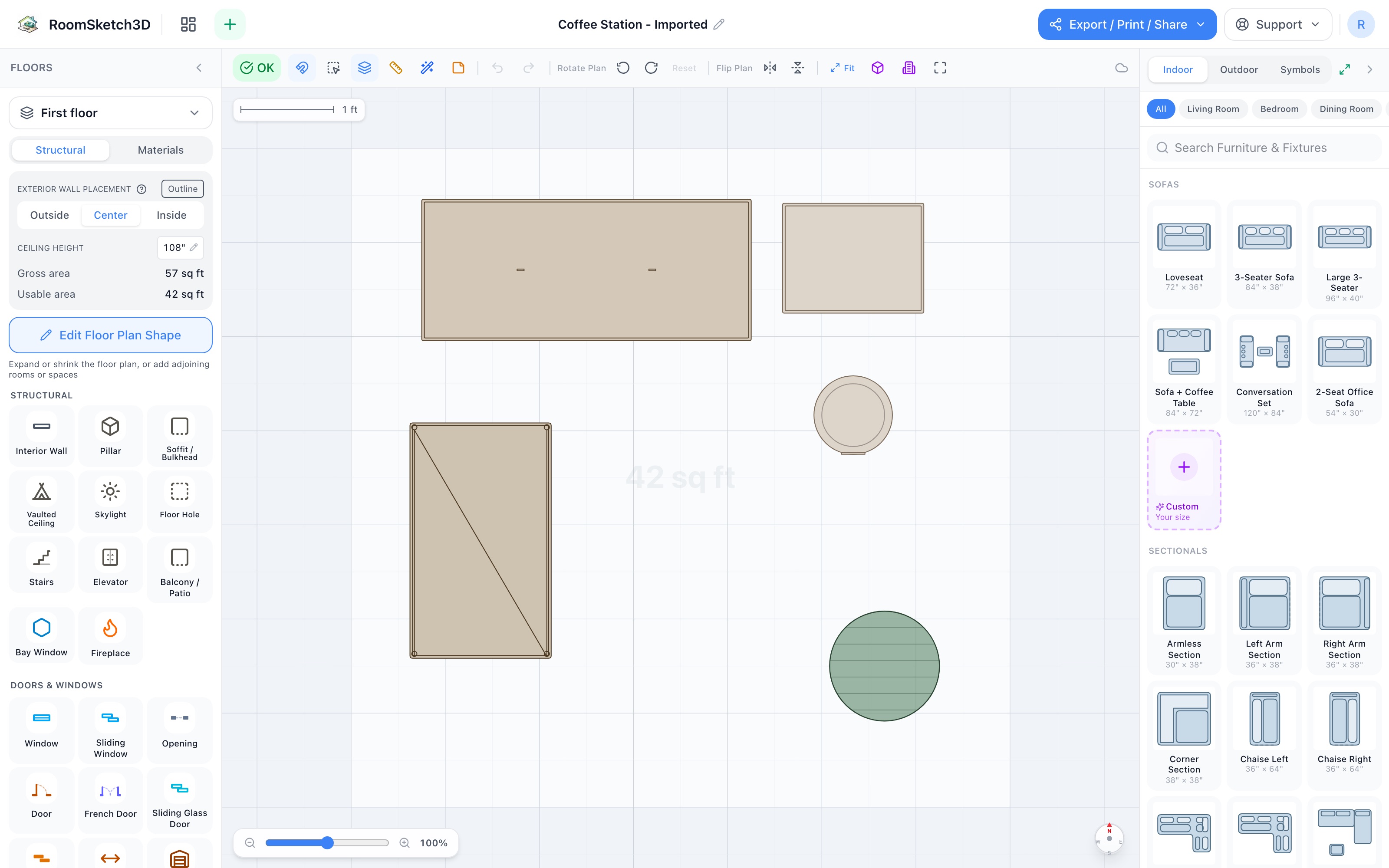Collapse the right furniture panel chevron
Image resolution: width=1389 pixels, height=868 pixels.
[1370, 69]
